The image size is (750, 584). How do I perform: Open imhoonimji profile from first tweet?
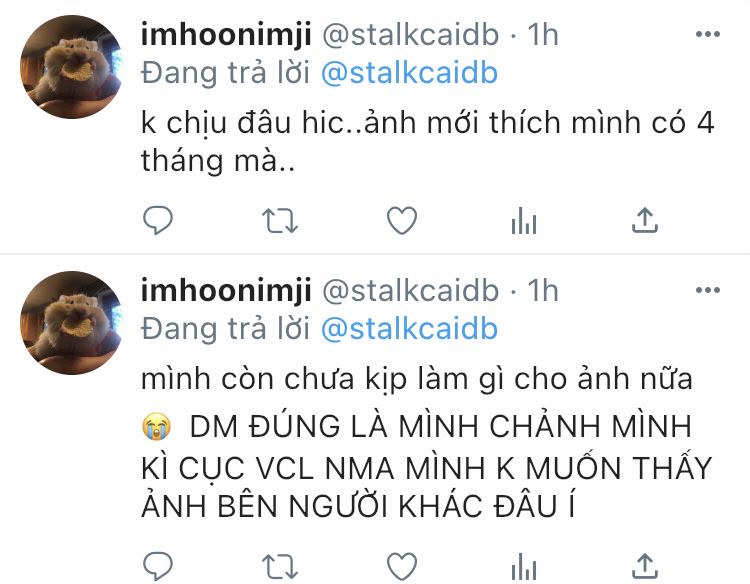click(x=226, y=35)
